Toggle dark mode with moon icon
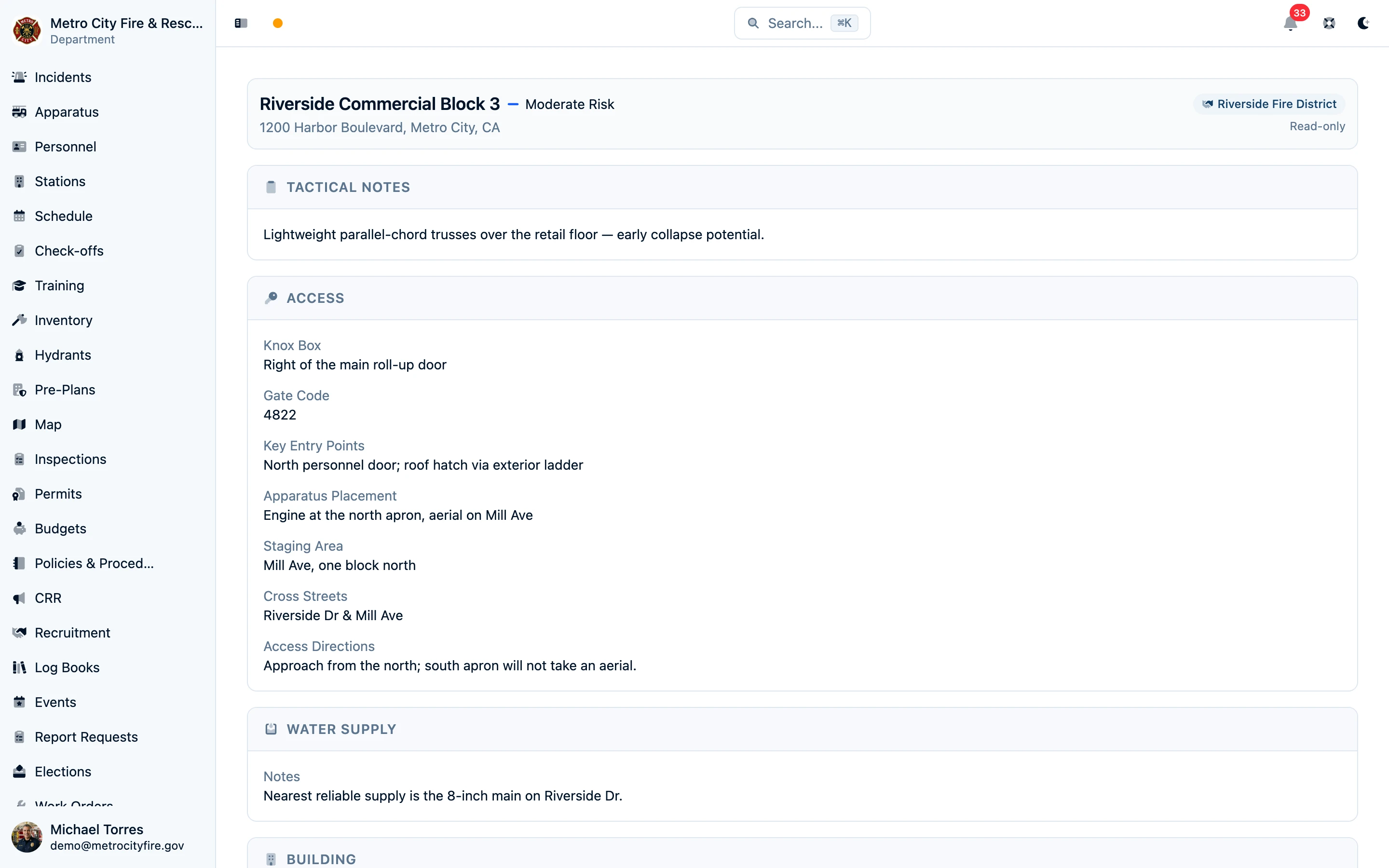Viewport: 1389px width, 868px height. tap(1364, 23)
